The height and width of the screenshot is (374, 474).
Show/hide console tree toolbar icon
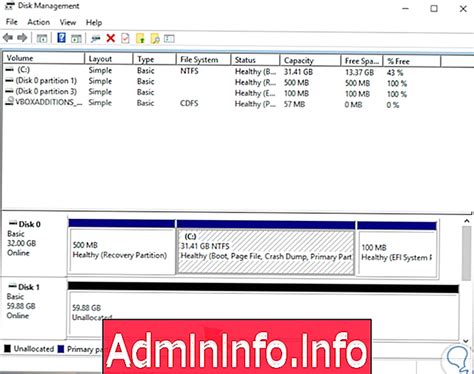tap(42, 38)
